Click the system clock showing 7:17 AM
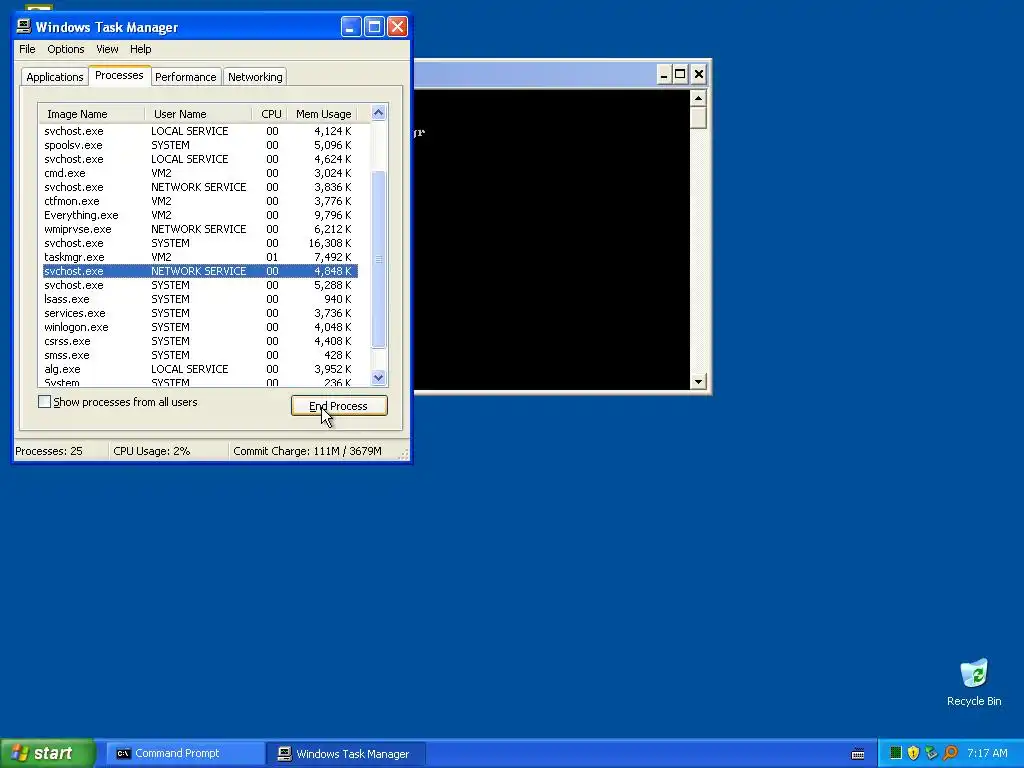Screen dimensions: 1024x768 point(987,753)
